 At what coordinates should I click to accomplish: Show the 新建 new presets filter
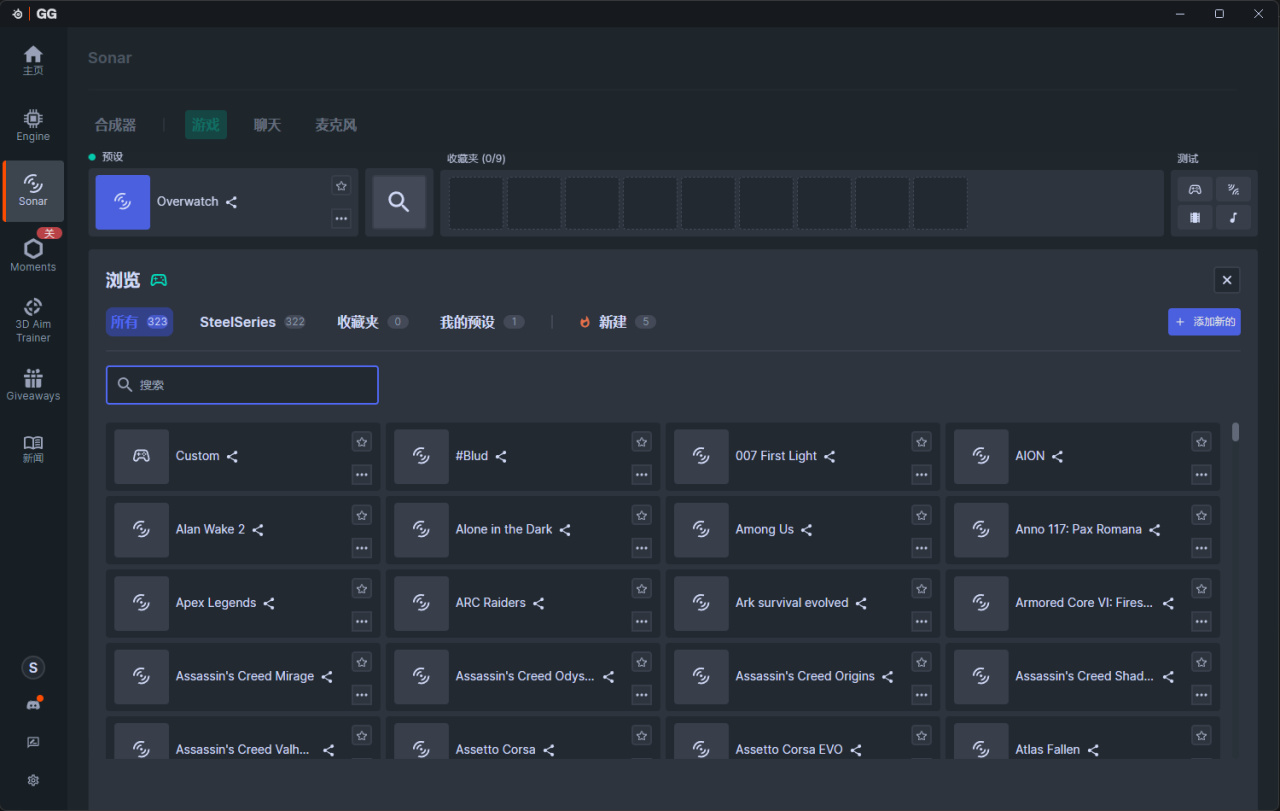(617, 322)
